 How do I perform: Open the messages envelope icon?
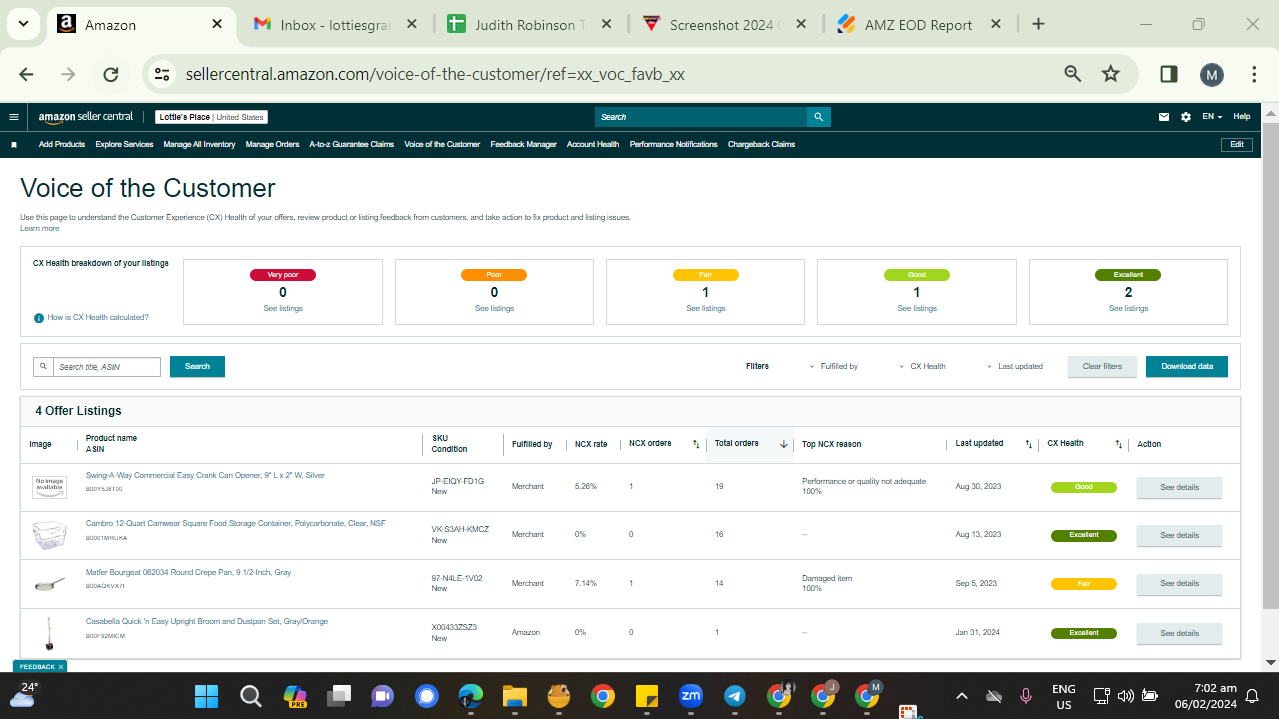1164,117
